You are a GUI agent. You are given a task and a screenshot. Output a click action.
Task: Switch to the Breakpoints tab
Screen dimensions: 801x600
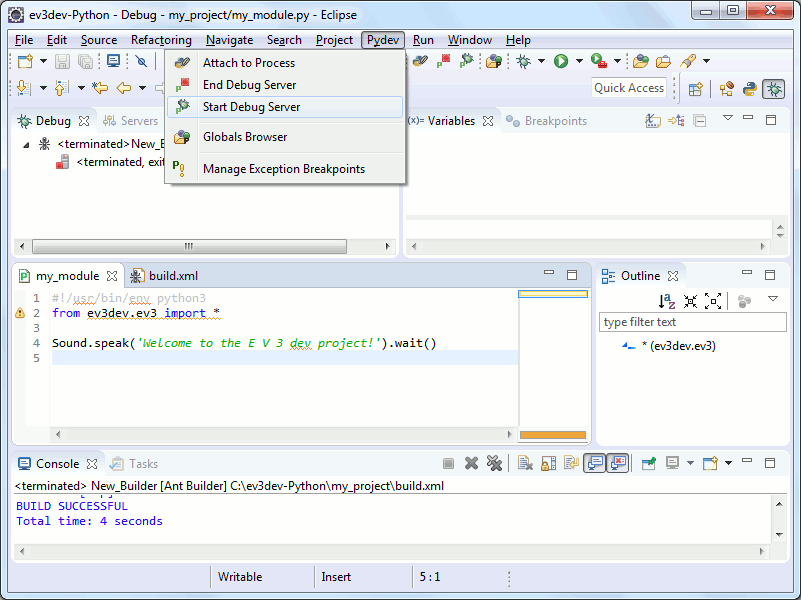tap(547, 121)
